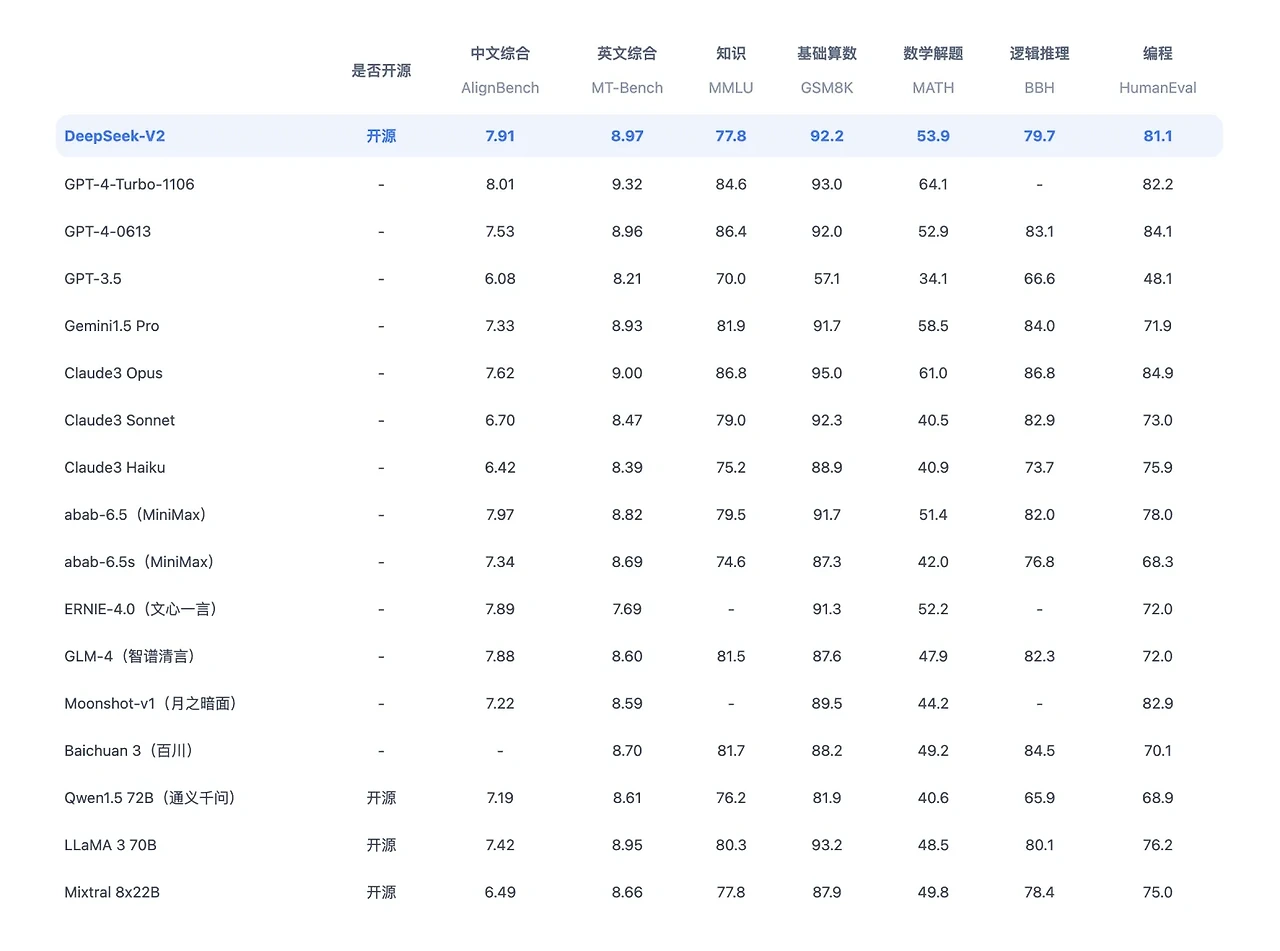
Task: Click the 知识 column header
Action: (731, 54)
